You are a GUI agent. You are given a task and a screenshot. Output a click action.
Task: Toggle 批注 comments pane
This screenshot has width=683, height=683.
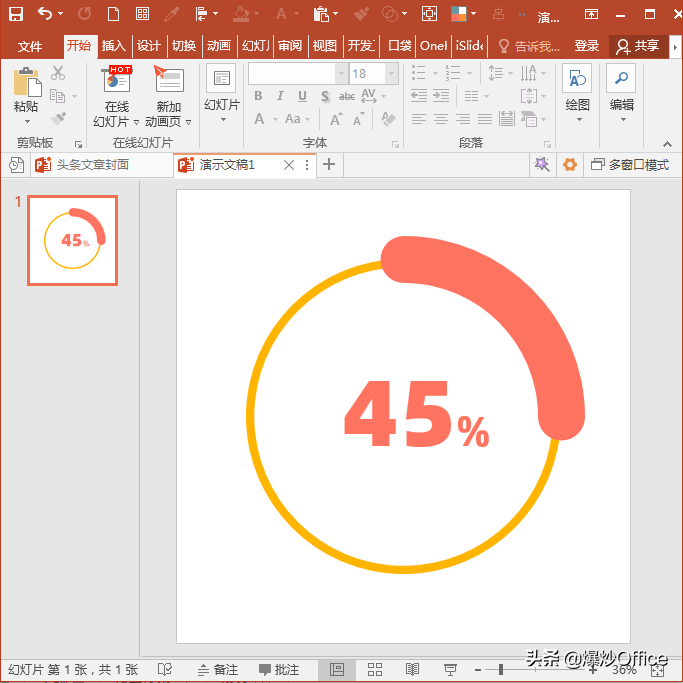278,670
